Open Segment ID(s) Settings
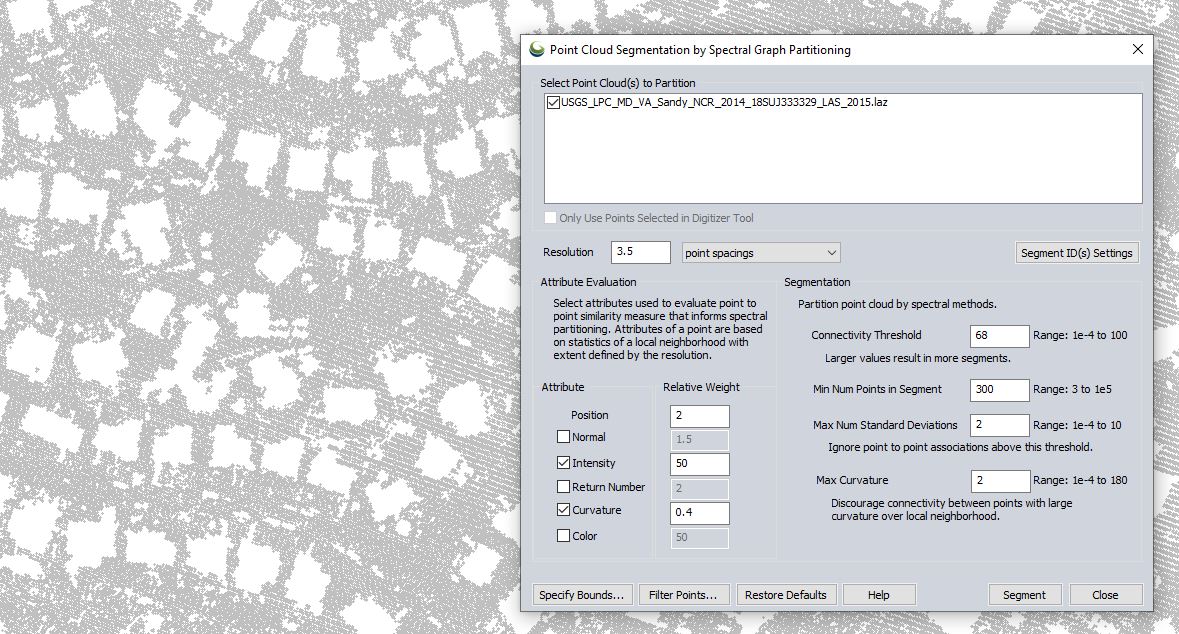This screenshot has height=634, width=1179. (x=1076, y=253)
